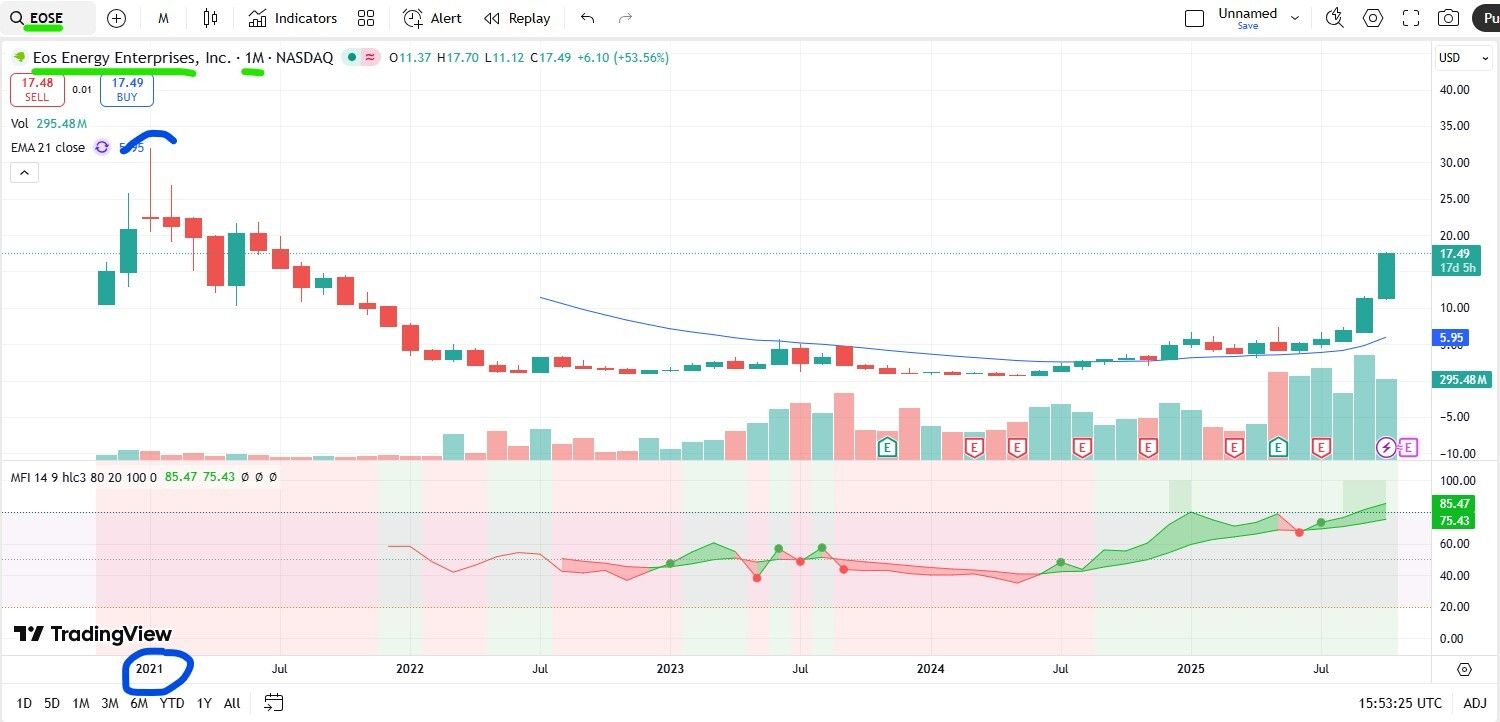
Task: Start bar Replay mode
Action: [517, 18]
